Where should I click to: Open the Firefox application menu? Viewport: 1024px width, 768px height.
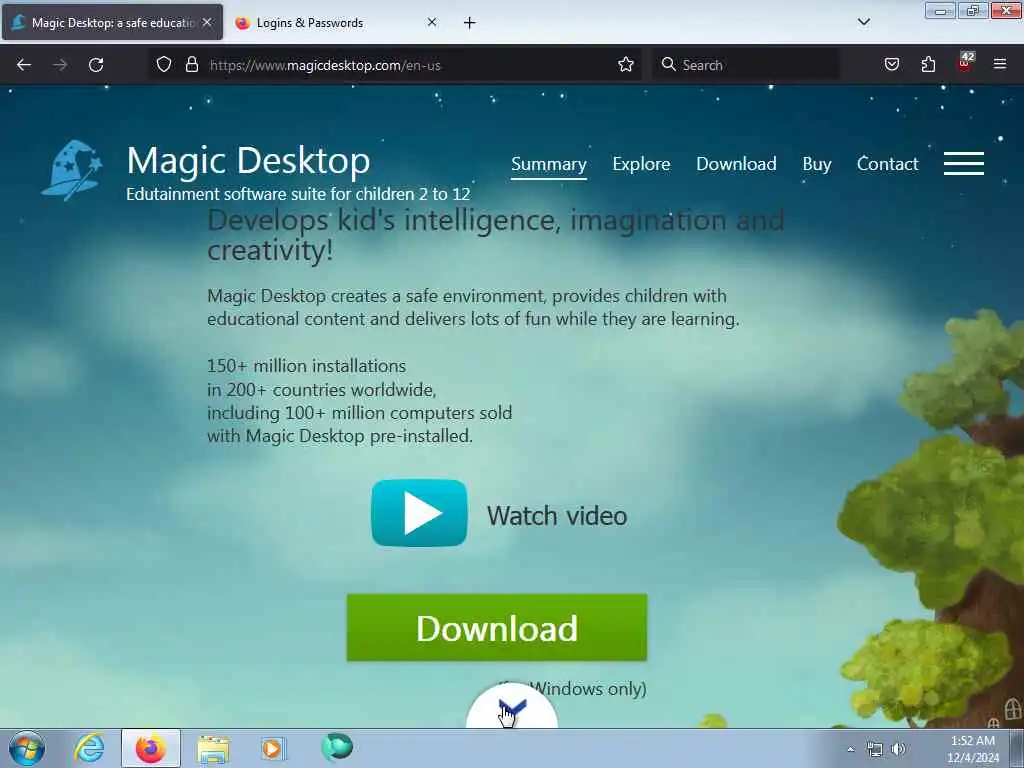coord(1000,64)
